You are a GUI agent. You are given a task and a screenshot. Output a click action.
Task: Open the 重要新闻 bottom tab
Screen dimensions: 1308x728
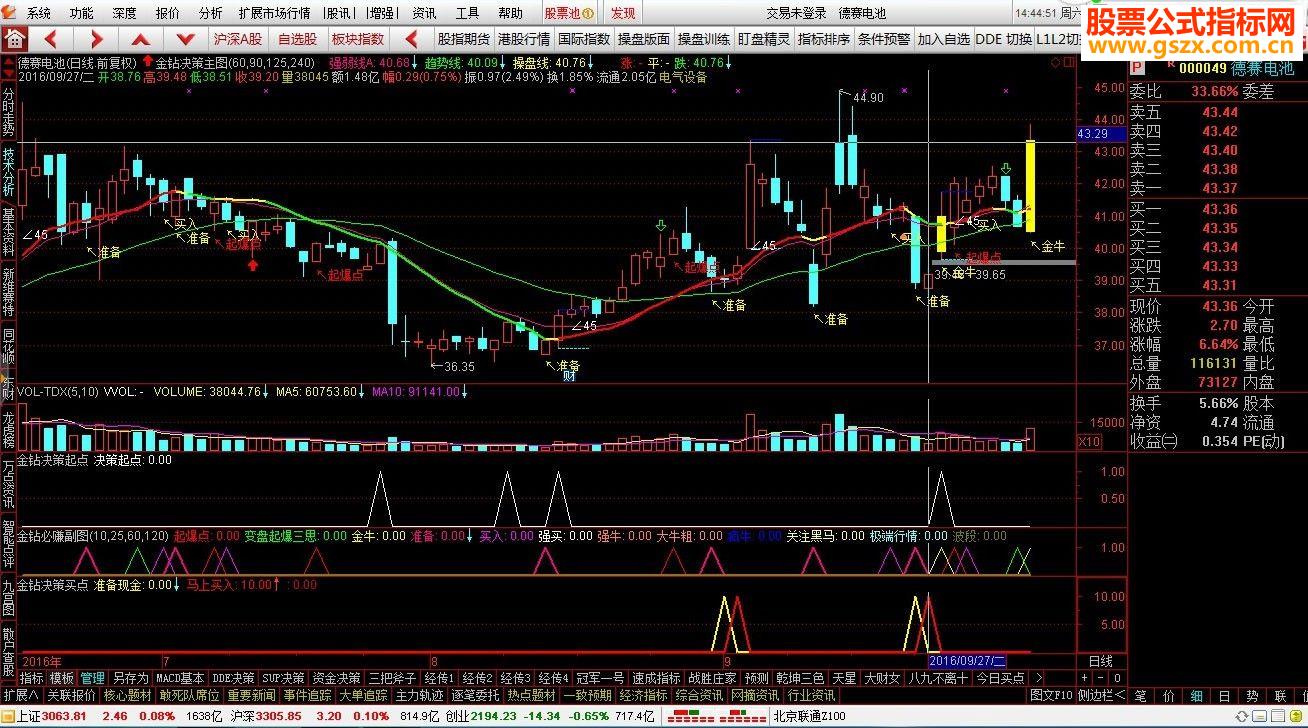click(250, 695)
